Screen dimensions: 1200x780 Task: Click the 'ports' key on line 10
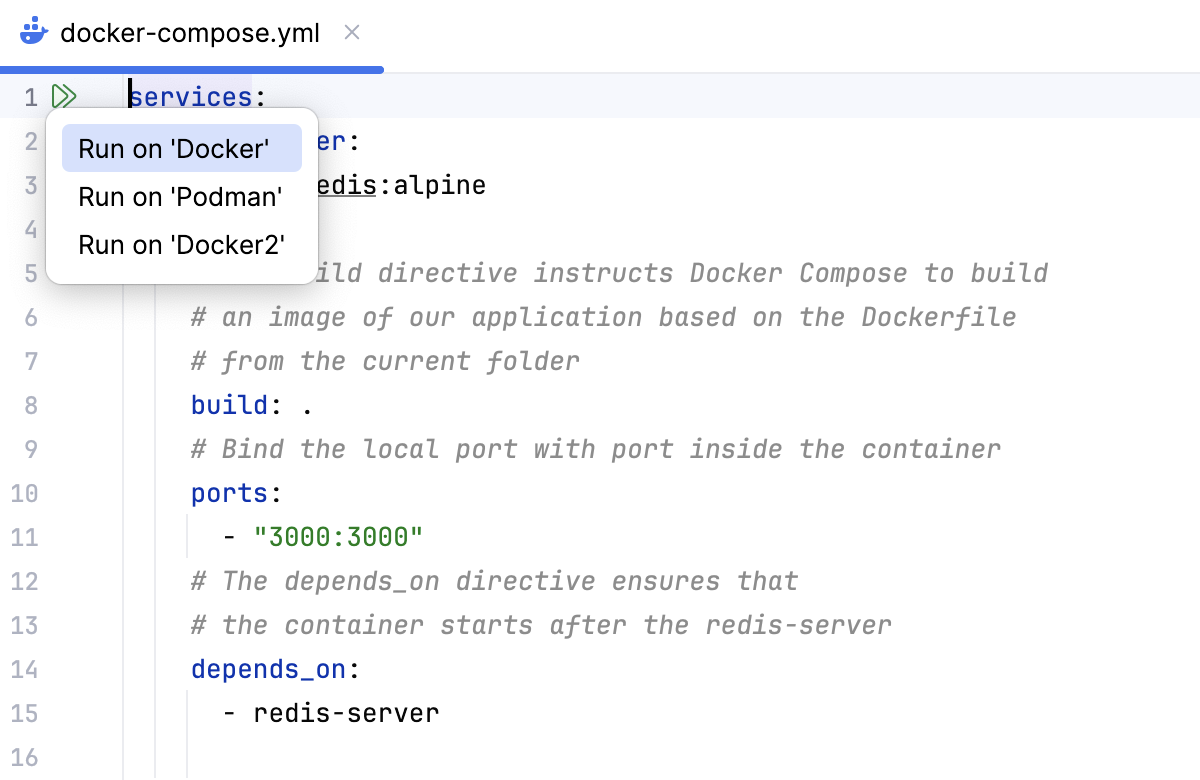point(229,493)
